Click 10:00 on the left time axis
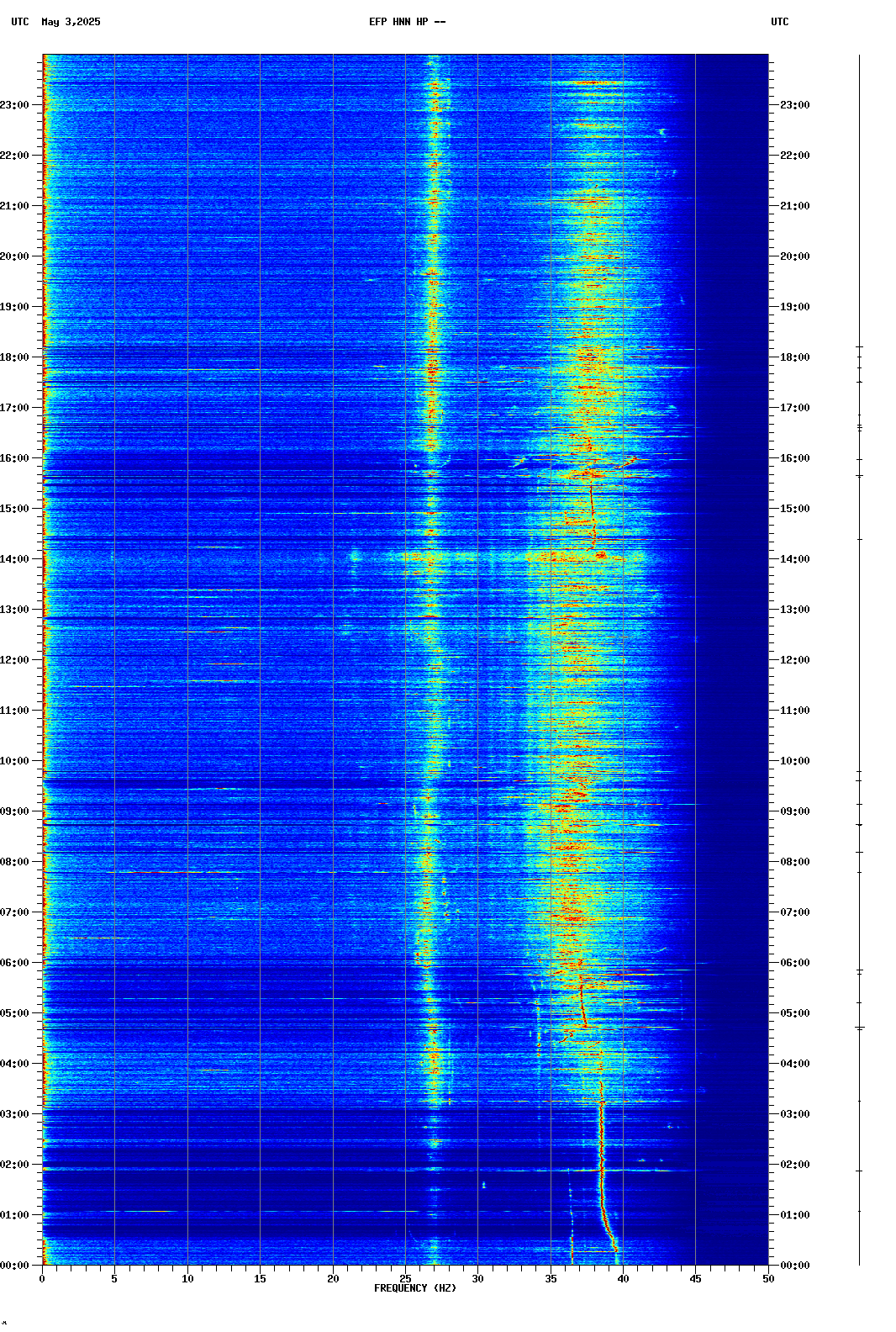 [x=15, y=761]
